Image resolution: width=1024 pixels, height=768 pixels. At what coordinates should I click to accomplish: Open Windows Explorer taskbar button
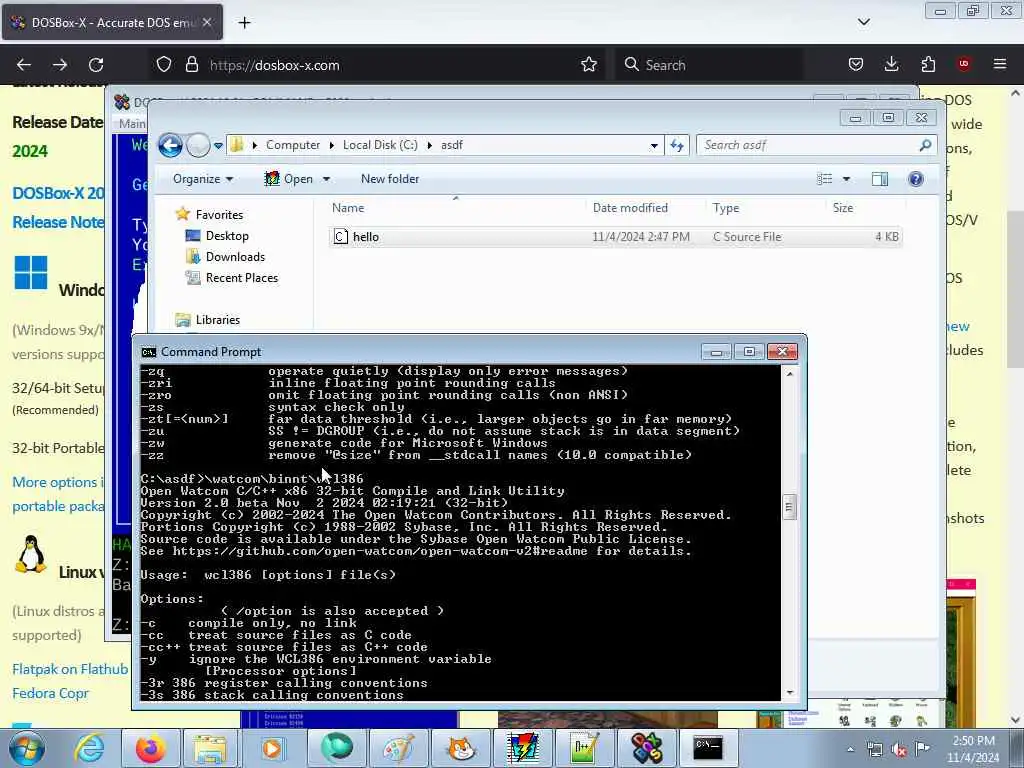pos(210,748)
